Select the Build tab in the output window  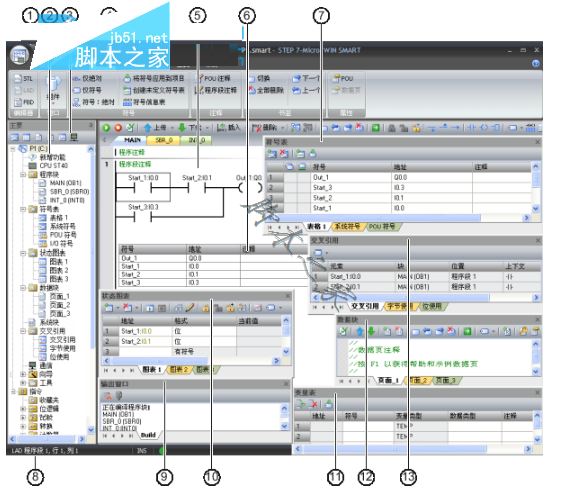(148, 435)
